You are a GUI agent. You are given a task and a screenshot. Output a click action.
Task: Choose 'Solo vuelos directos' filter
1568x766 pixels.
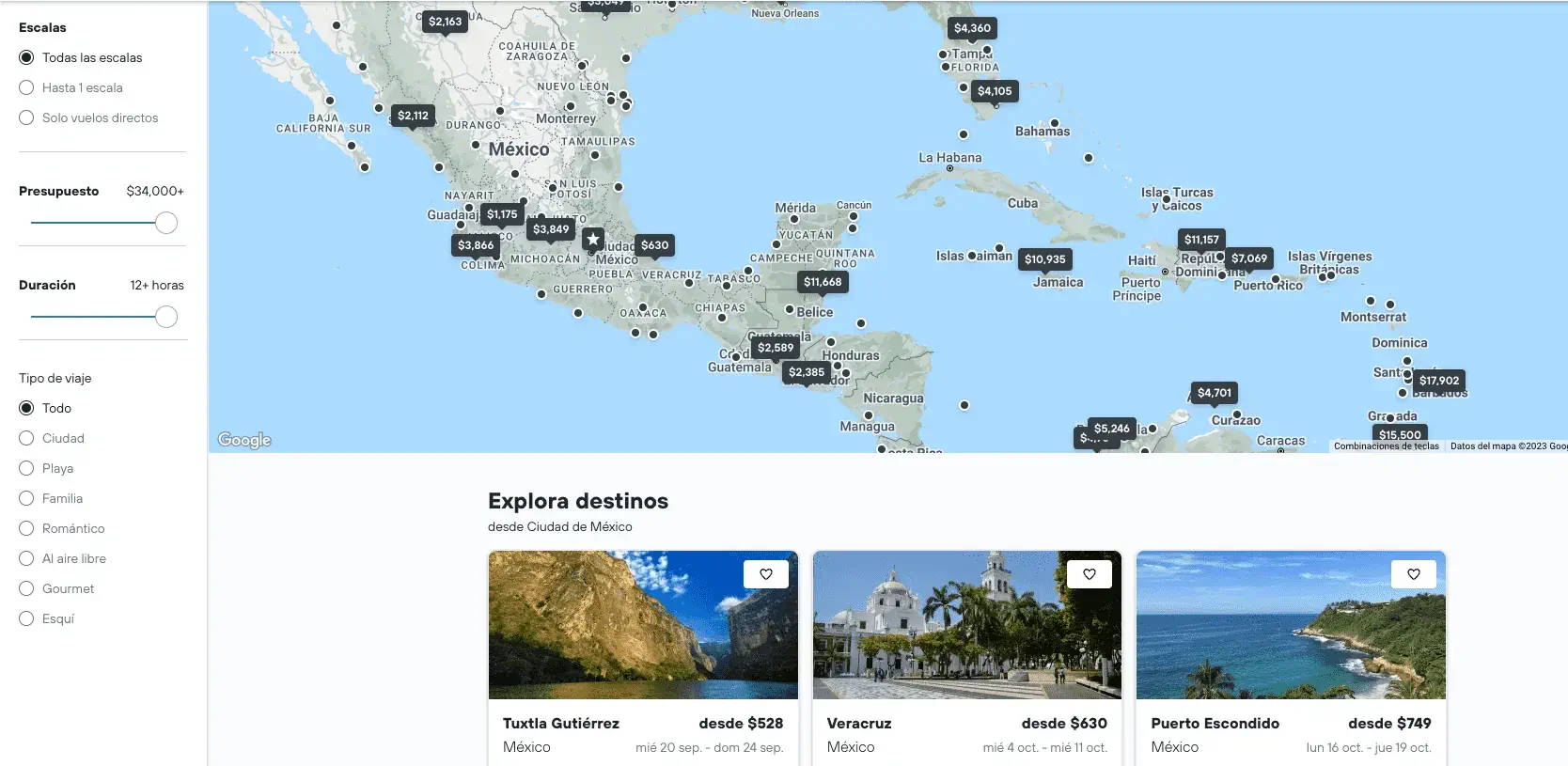[26, 117]
